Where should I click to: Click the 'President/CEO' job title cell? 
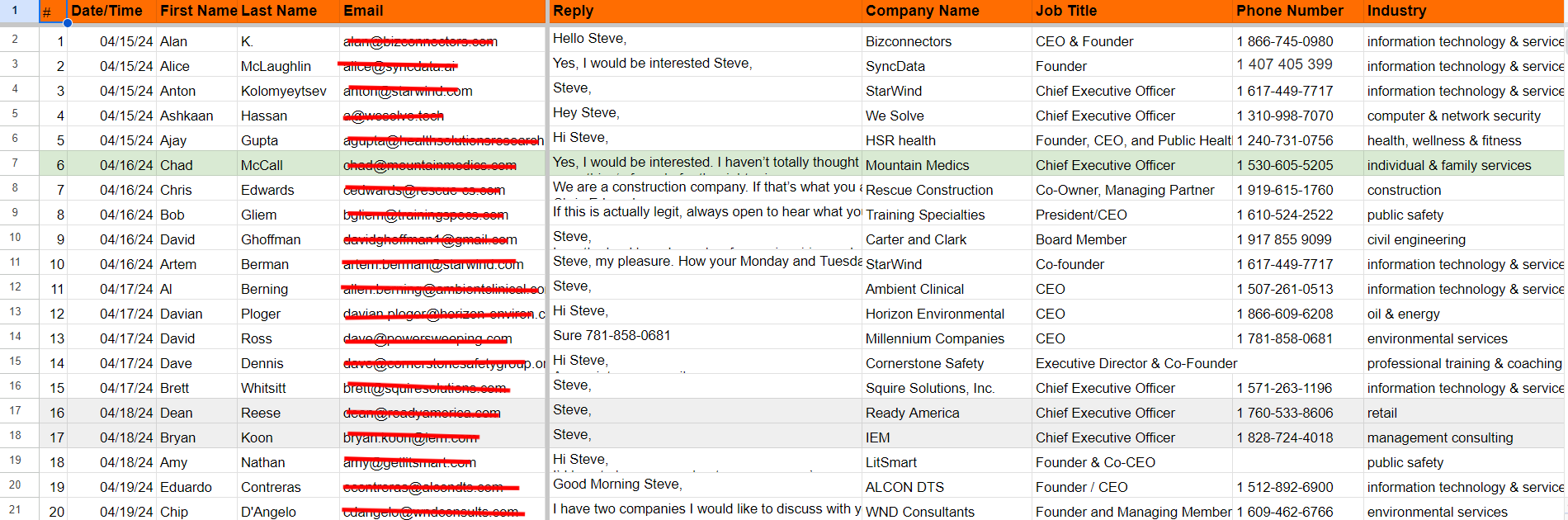click(x=1131, y=215)
